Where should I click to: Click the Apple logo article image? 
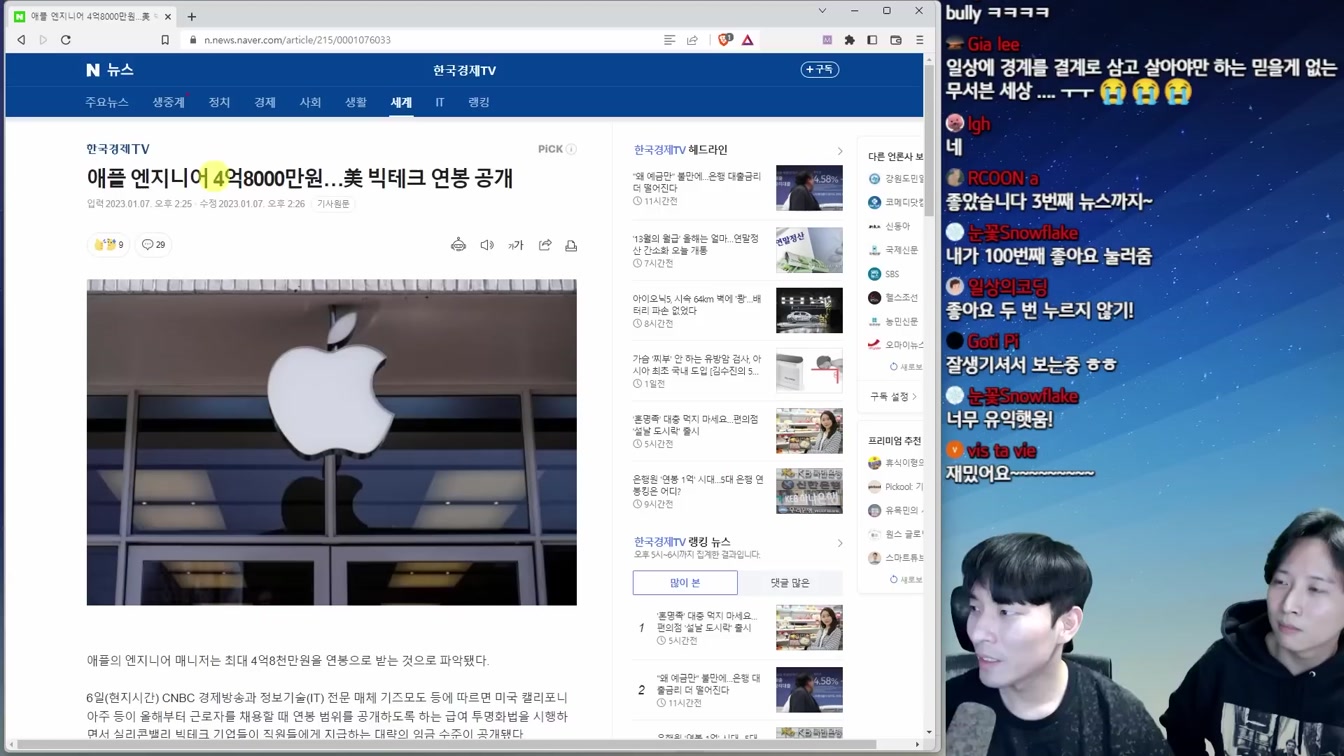click(x=331, y=442)
